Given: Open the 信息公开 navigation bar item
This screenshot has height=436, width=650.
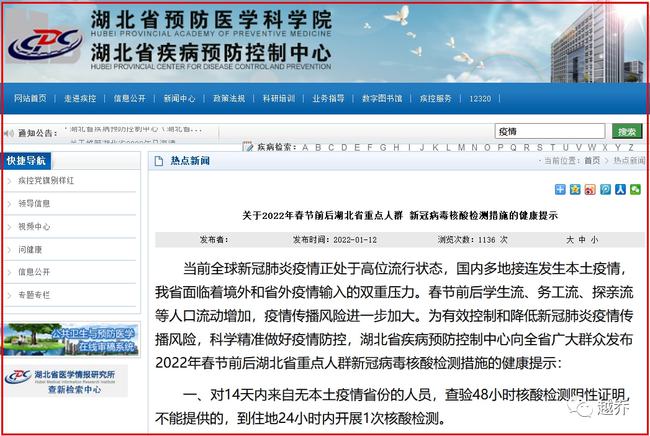Looking at the screenshot, I should 130,98.
